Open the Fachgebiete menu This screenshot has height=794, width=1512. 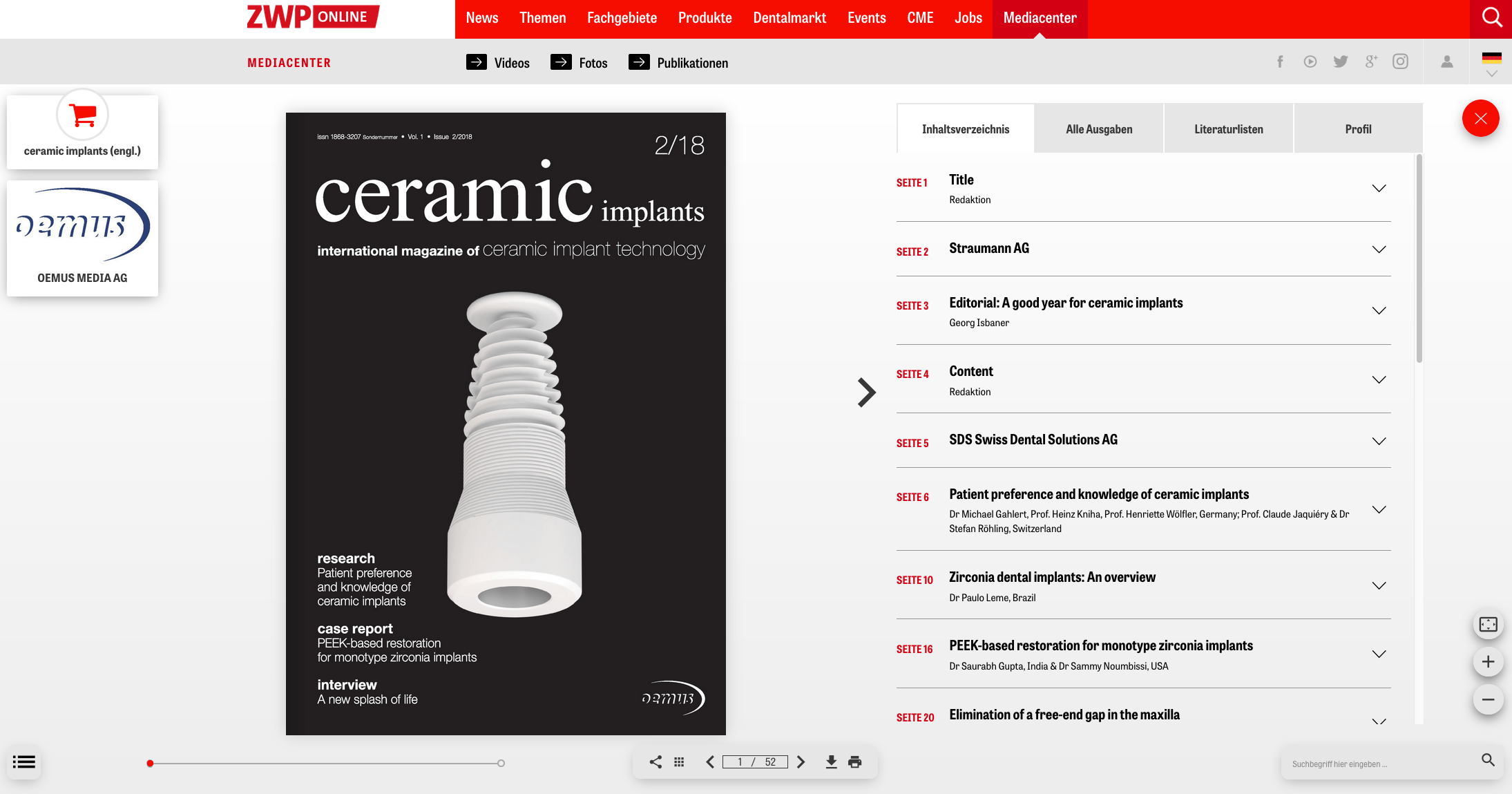tap(622, 18)
